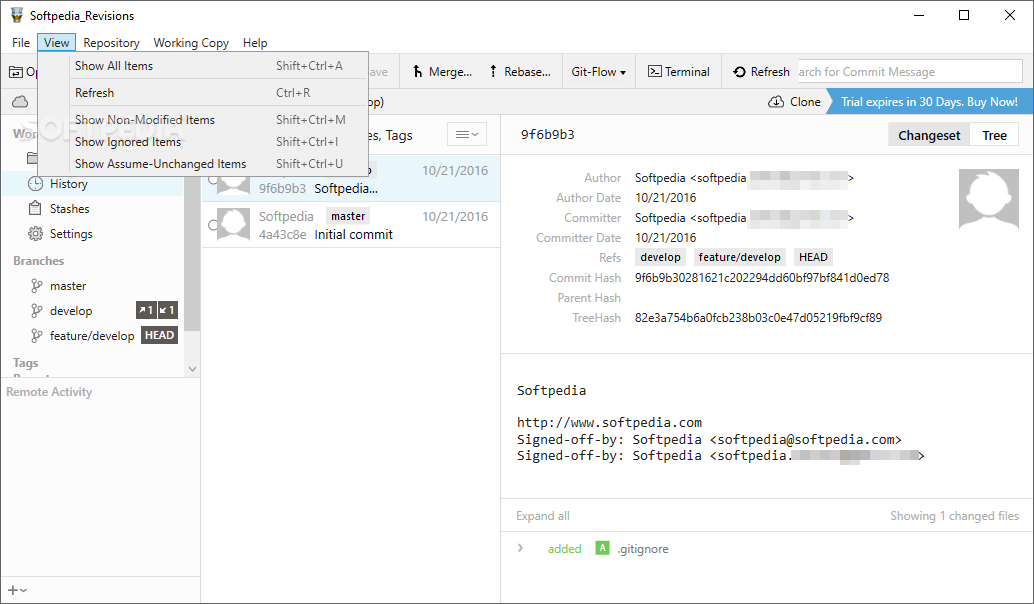Select the feature/develop branch

92,336
